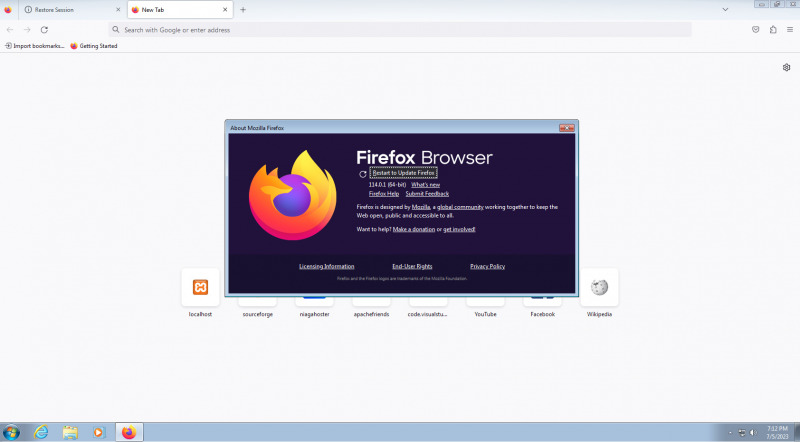
Task: Open the Extensions icon
Action: coord(773,30)
